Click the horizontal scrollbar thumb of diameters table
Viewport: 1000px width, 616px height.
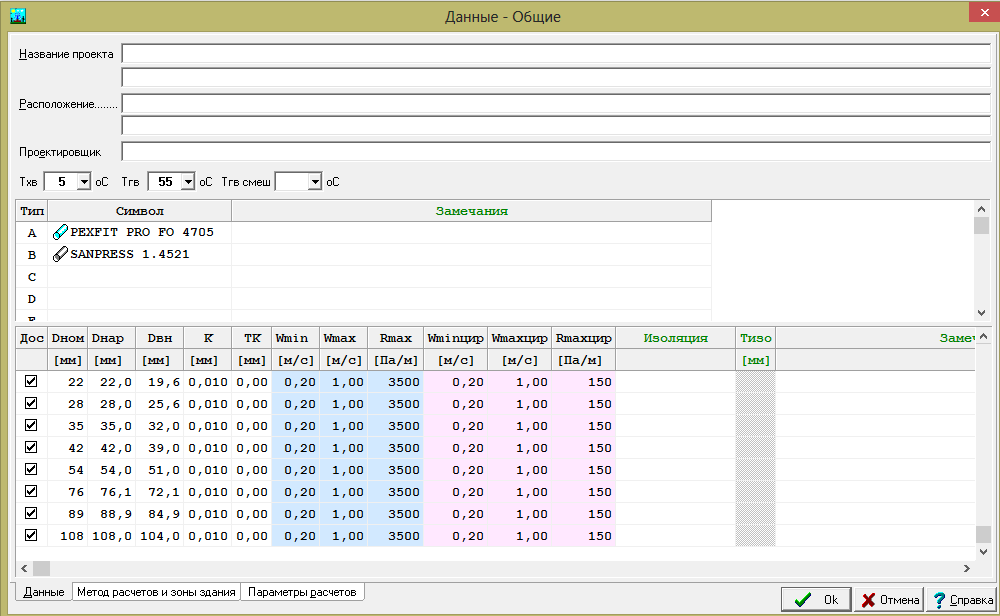41,568
